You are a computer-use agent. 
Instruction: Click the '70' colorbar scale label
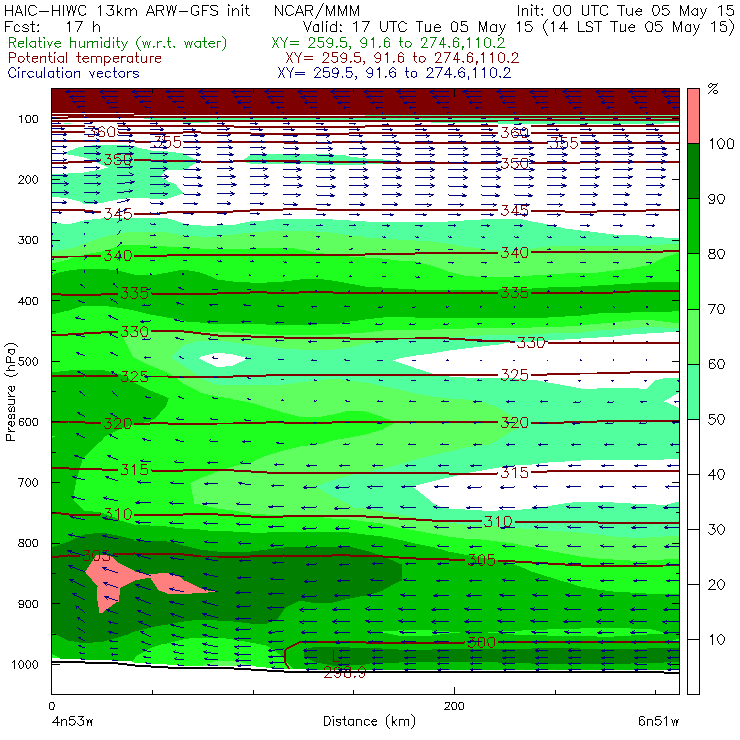pyautogui.click(x=716, y=309)
